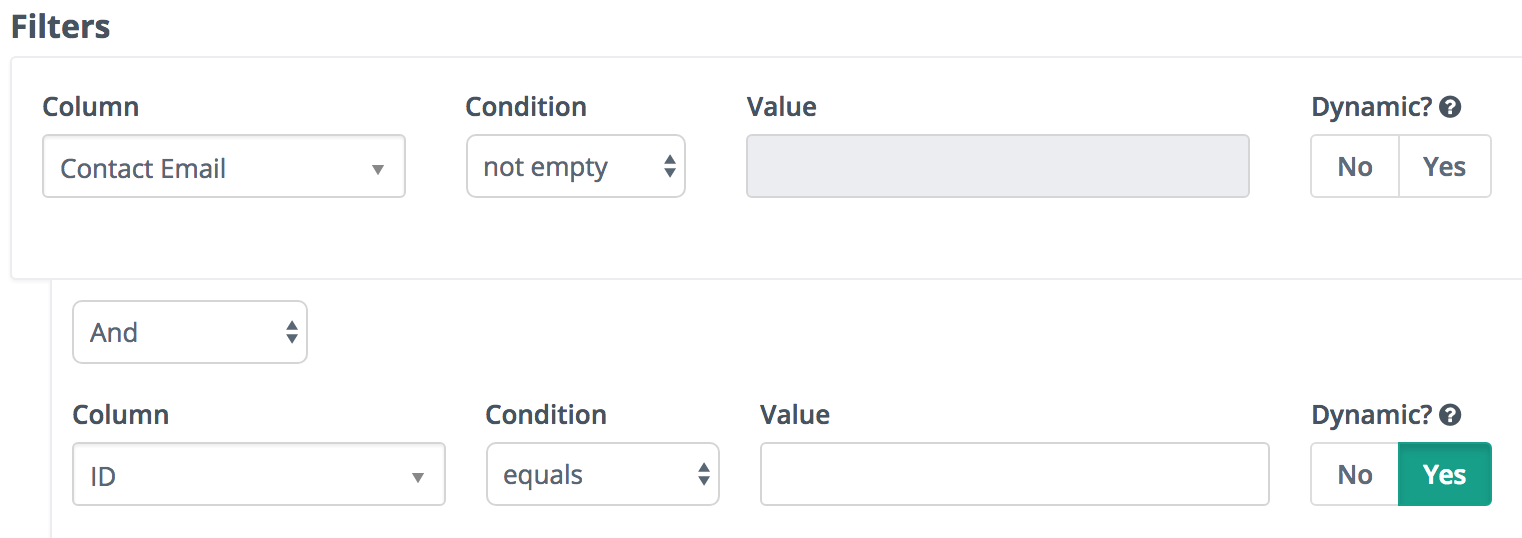
Task: Open the 'not empty' condition dropdown
Action: tap(576, 167)
